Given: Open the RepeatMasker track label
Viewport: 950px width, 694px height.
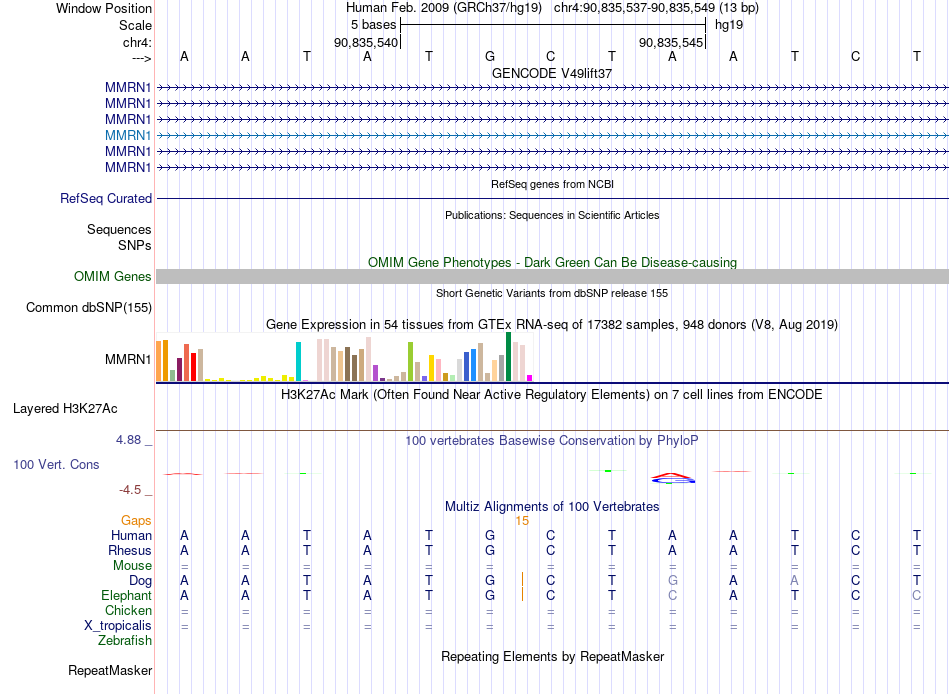Looking at the screenshot, I should click(110, 670).
